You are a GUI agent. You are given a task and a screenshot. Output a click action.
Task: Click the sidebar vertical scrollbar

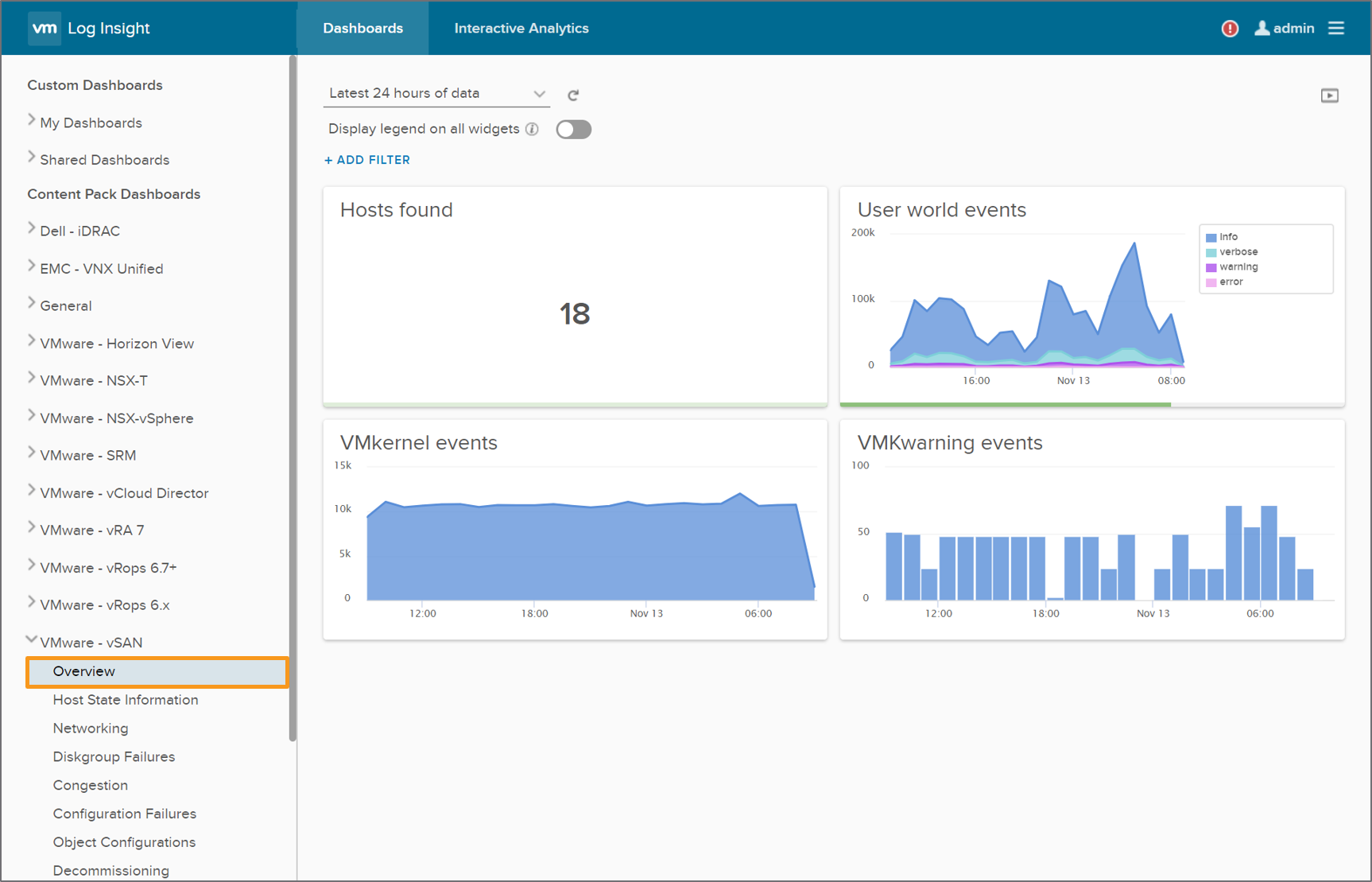[293, 398]
